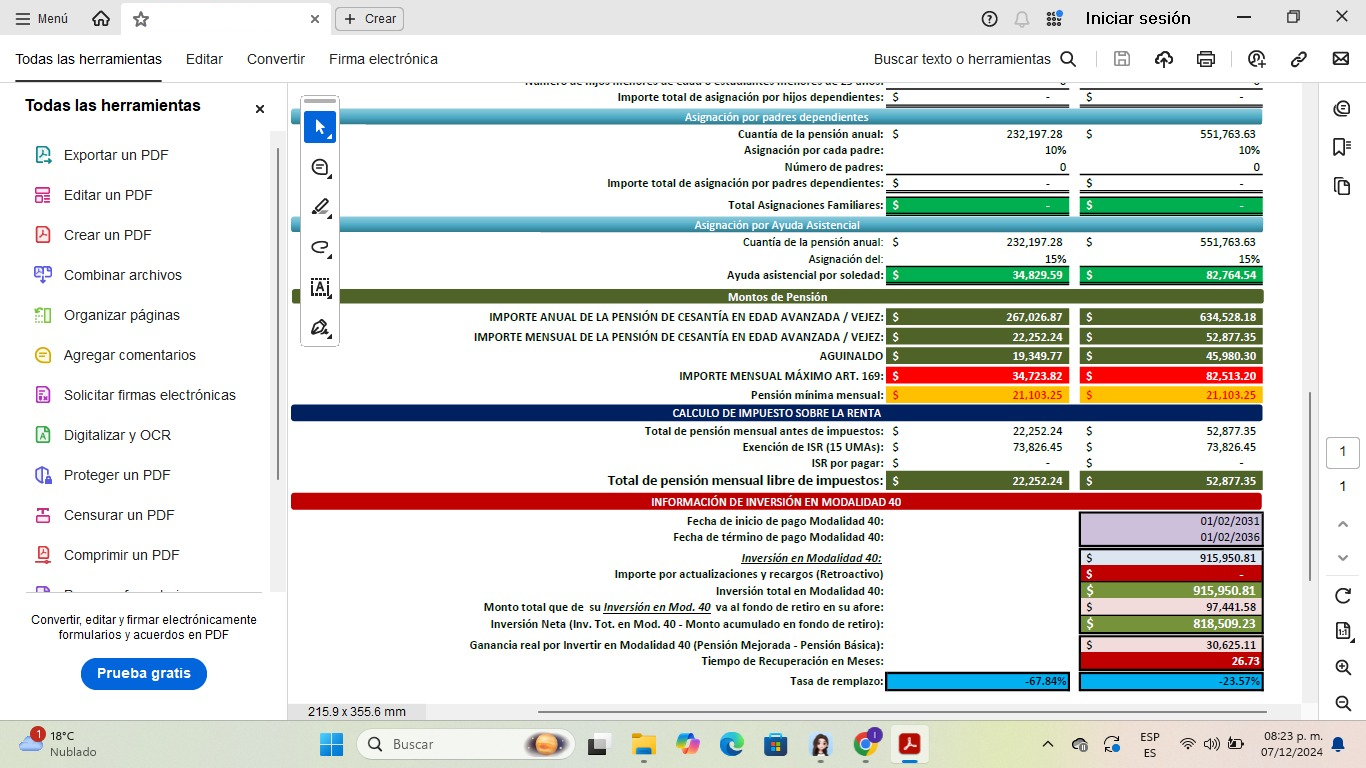
Task: Click the Buscar texto o herramientas field
Action: 974,59
